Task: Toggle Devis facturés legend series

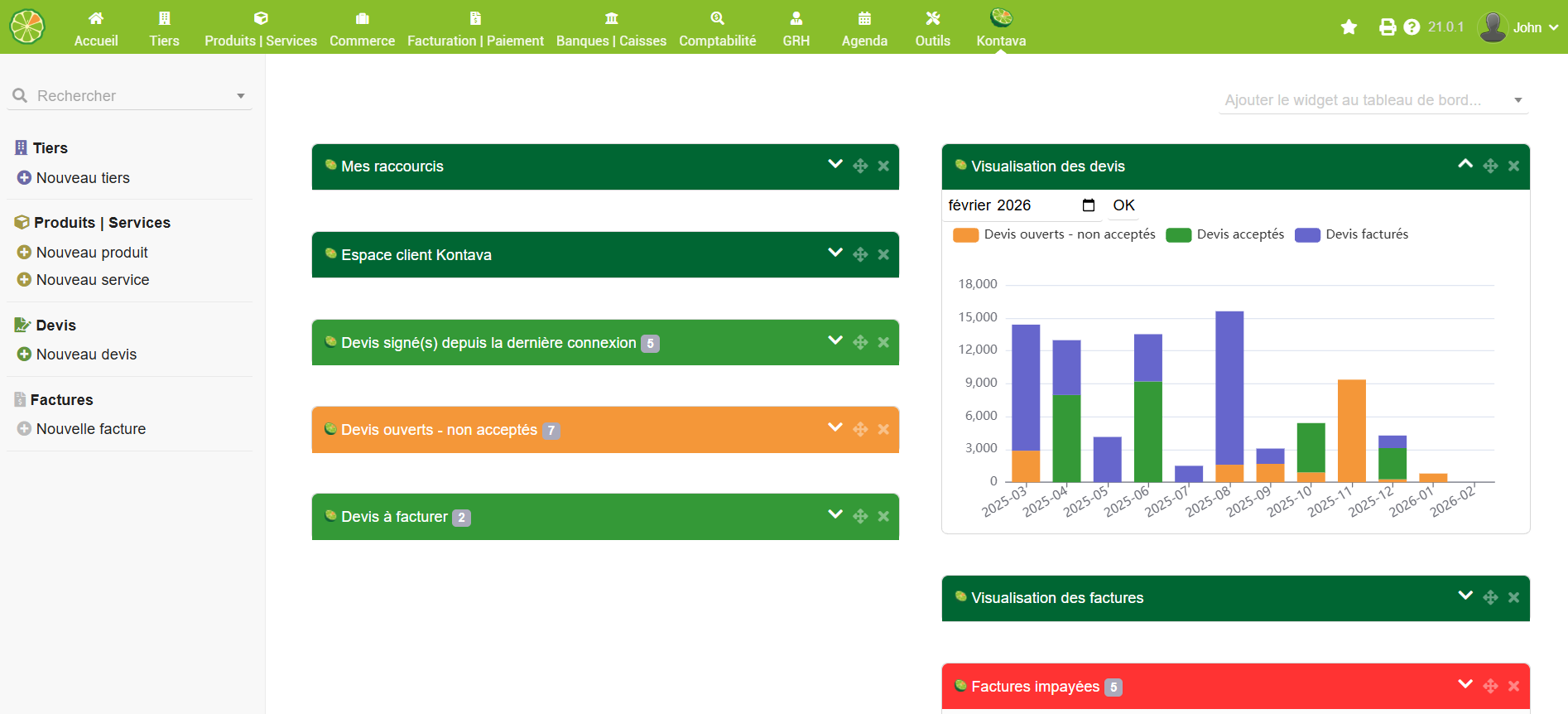Action: point(1351,234)
